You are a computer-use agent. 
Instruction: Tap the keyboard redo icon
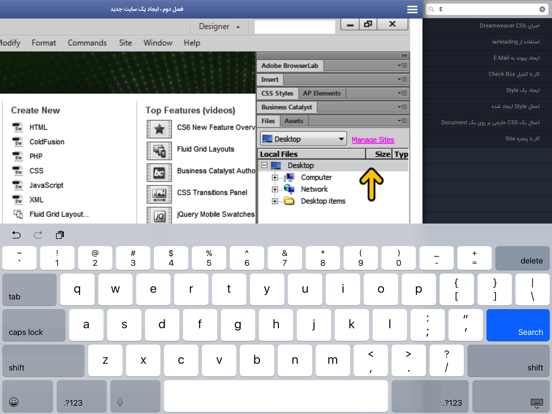[38, 235]
